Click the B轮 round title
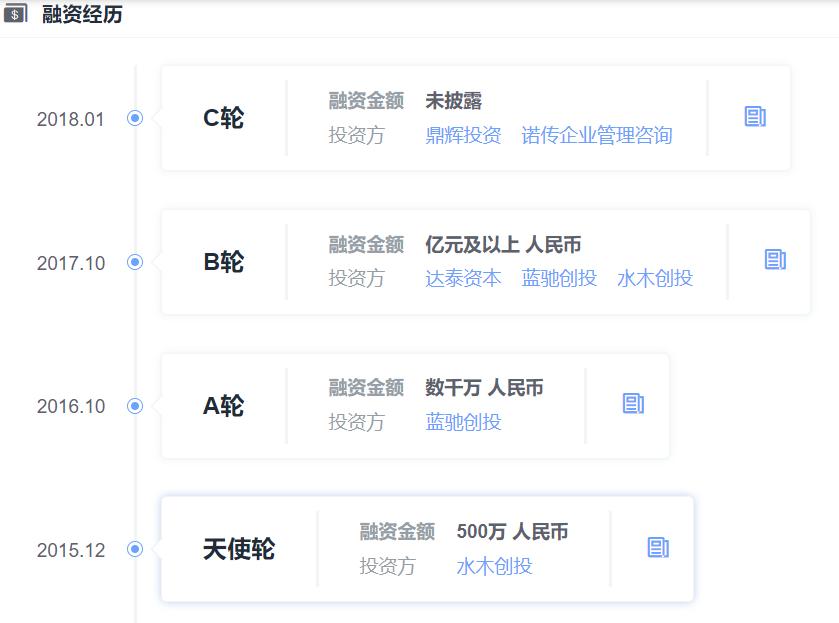This screenshot has width=839, height=623. (223, 262)
